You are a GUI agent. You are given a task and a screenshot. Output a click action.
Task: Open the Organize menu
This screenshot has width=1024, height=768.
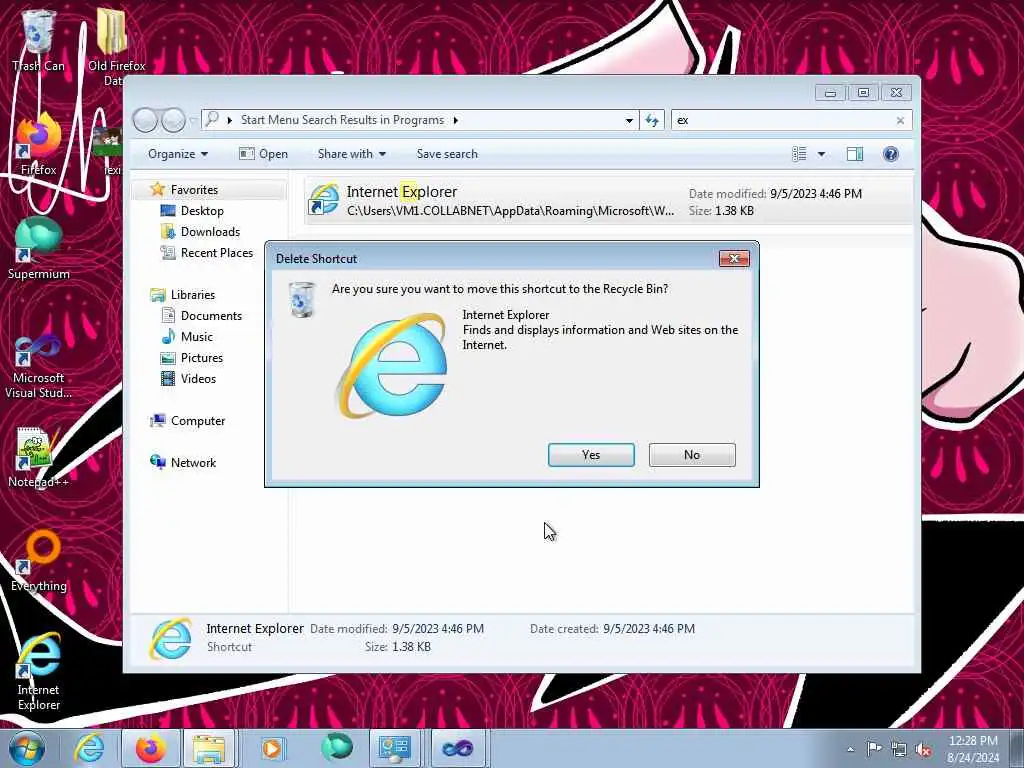[x=178, y=154]
